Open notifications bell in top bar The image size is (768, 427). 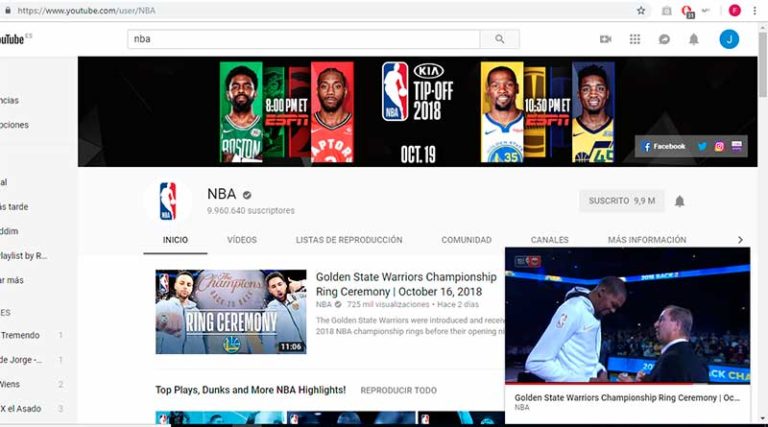click(x=694, y=39)
